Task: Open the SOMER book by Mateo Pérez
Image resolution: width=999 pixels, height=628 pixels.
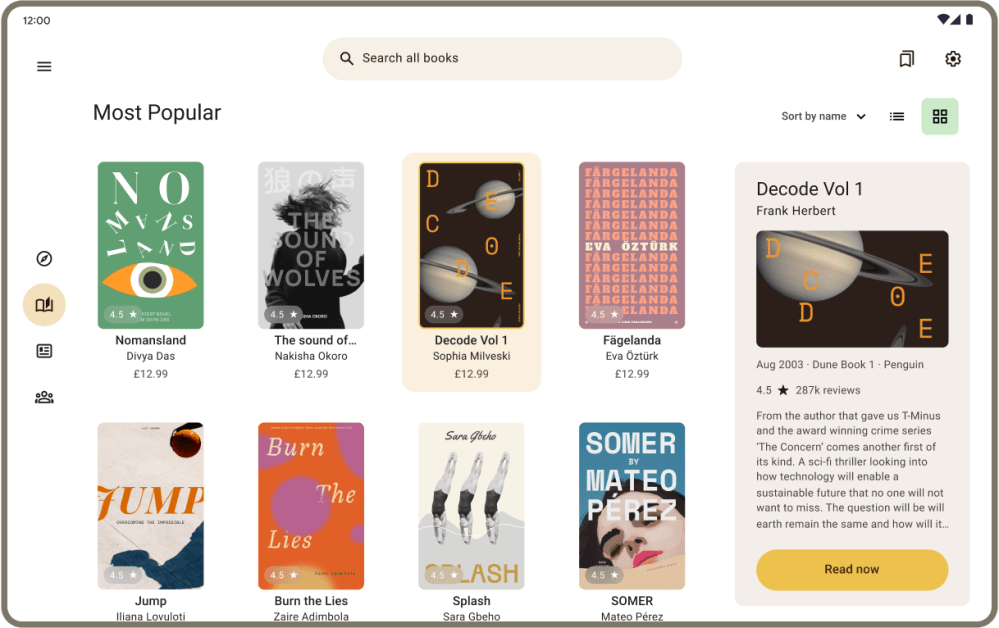Action: pyautogui.click(x=631, y=506)
